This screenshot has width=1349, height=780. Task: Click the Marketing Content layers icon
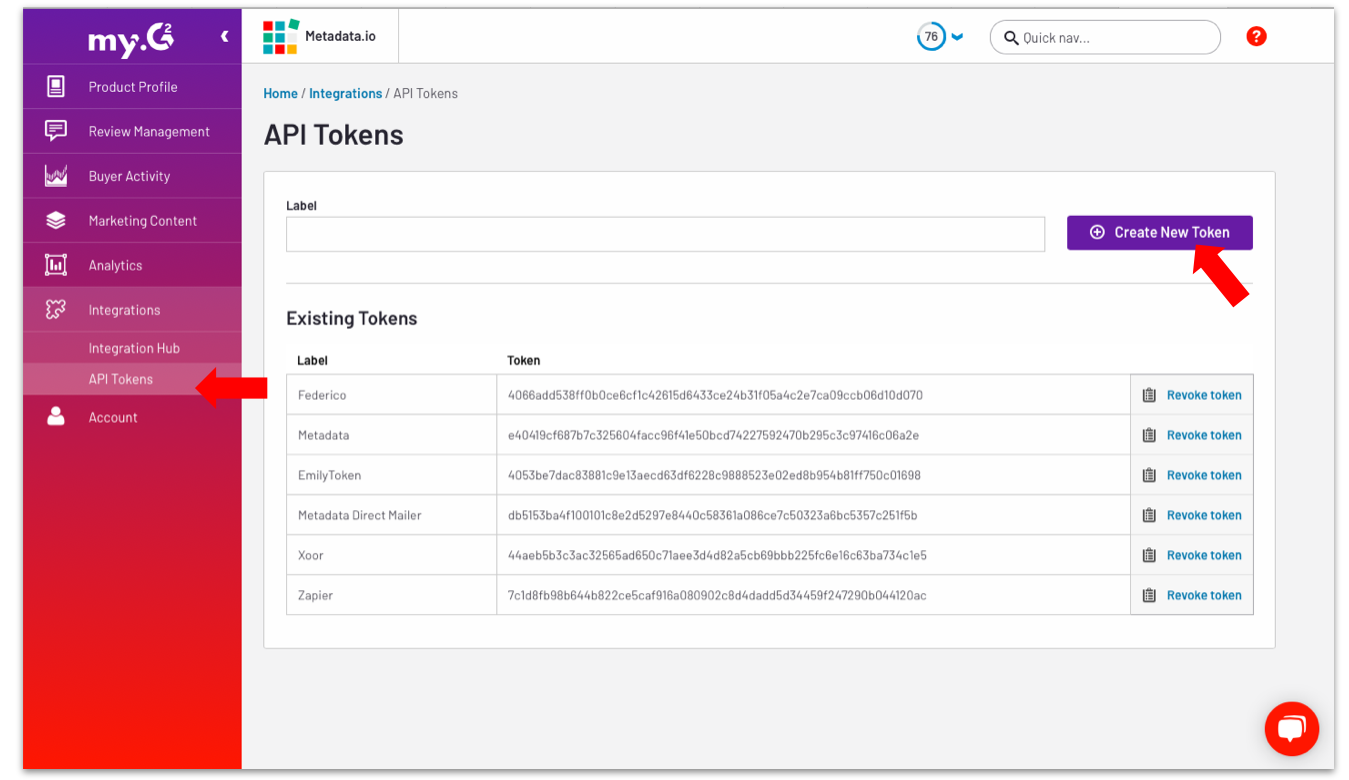point(56,220)
